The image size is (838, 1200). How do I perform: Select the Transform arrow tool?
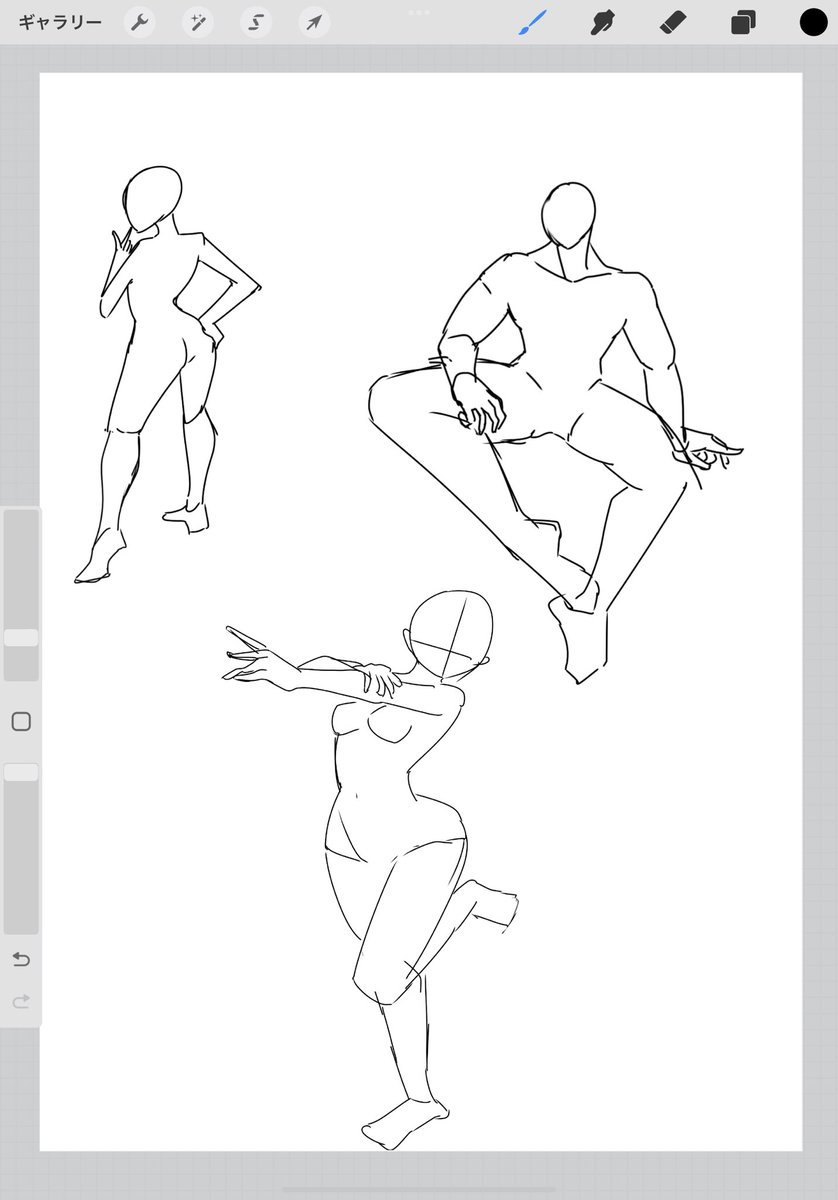coord(314,22)
